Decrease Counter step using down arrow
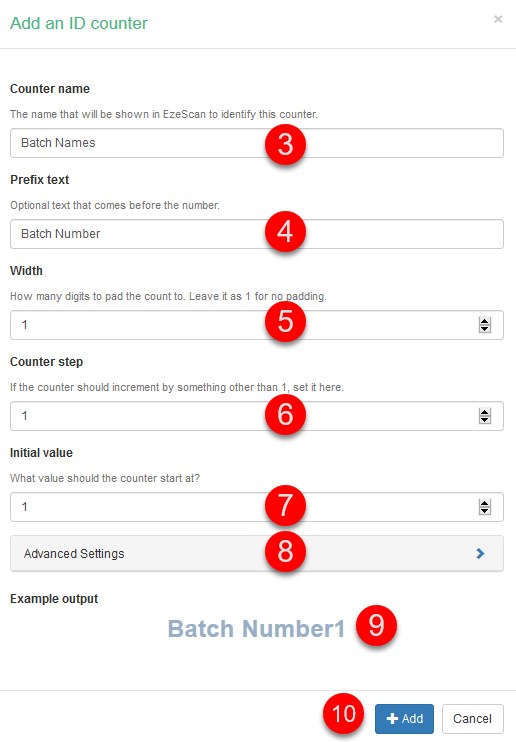Screen dimensions: 516x742 [x=484, y=420]
